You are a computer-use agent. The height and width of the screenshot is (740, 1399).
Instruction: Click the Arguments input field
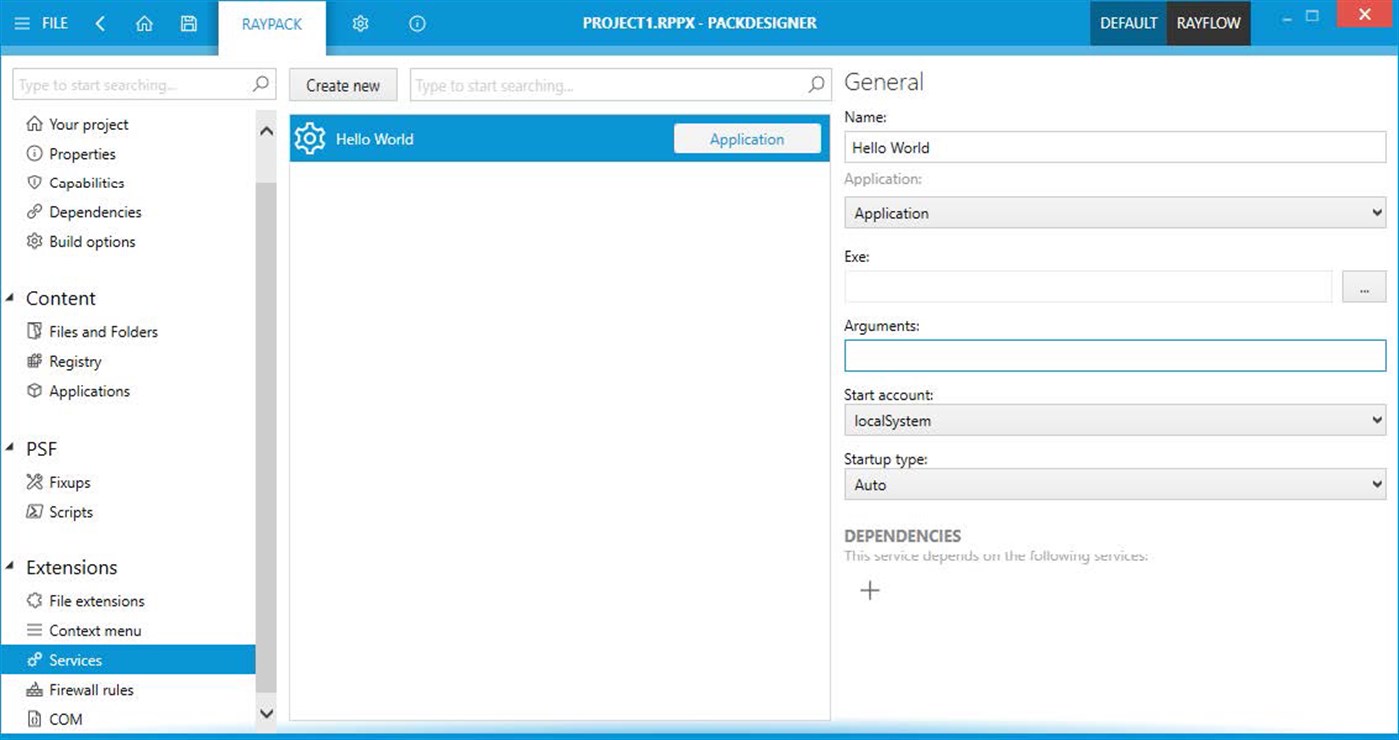coord(1115,356)
